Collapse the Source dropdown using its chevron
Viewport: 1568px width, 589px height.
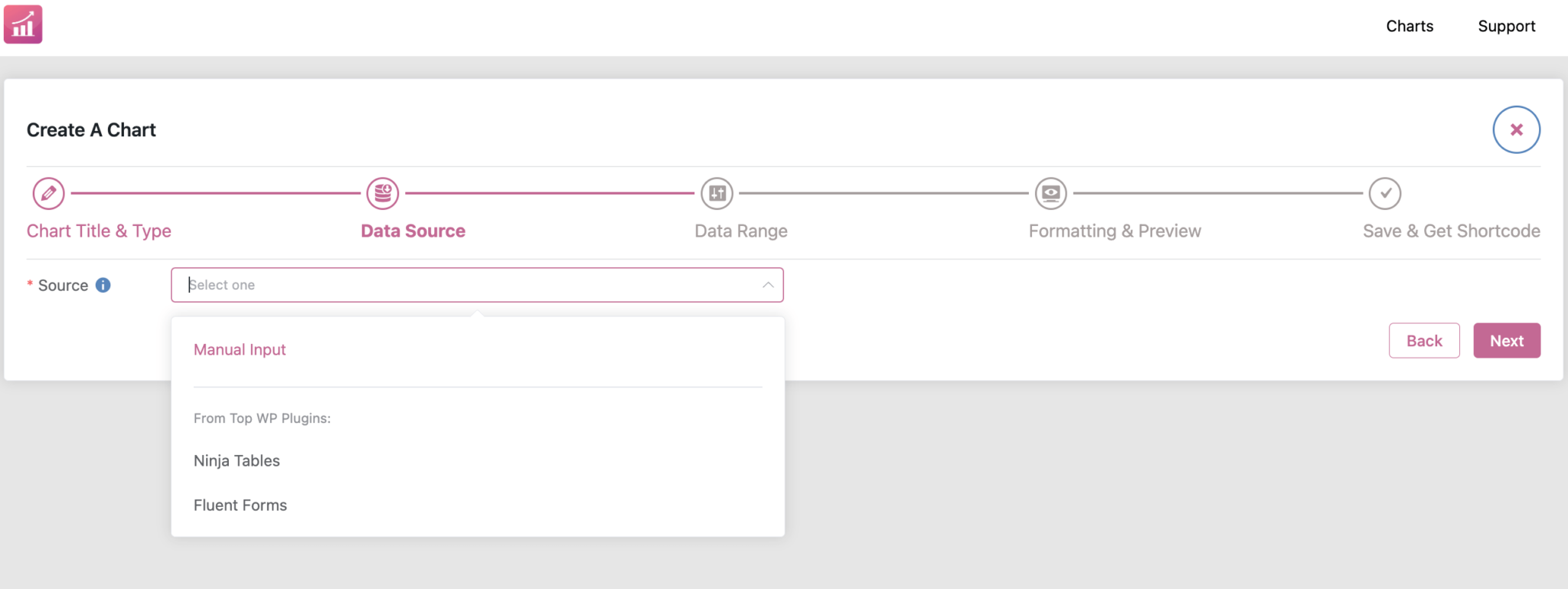pyautogui.click(x=768, y=284)
